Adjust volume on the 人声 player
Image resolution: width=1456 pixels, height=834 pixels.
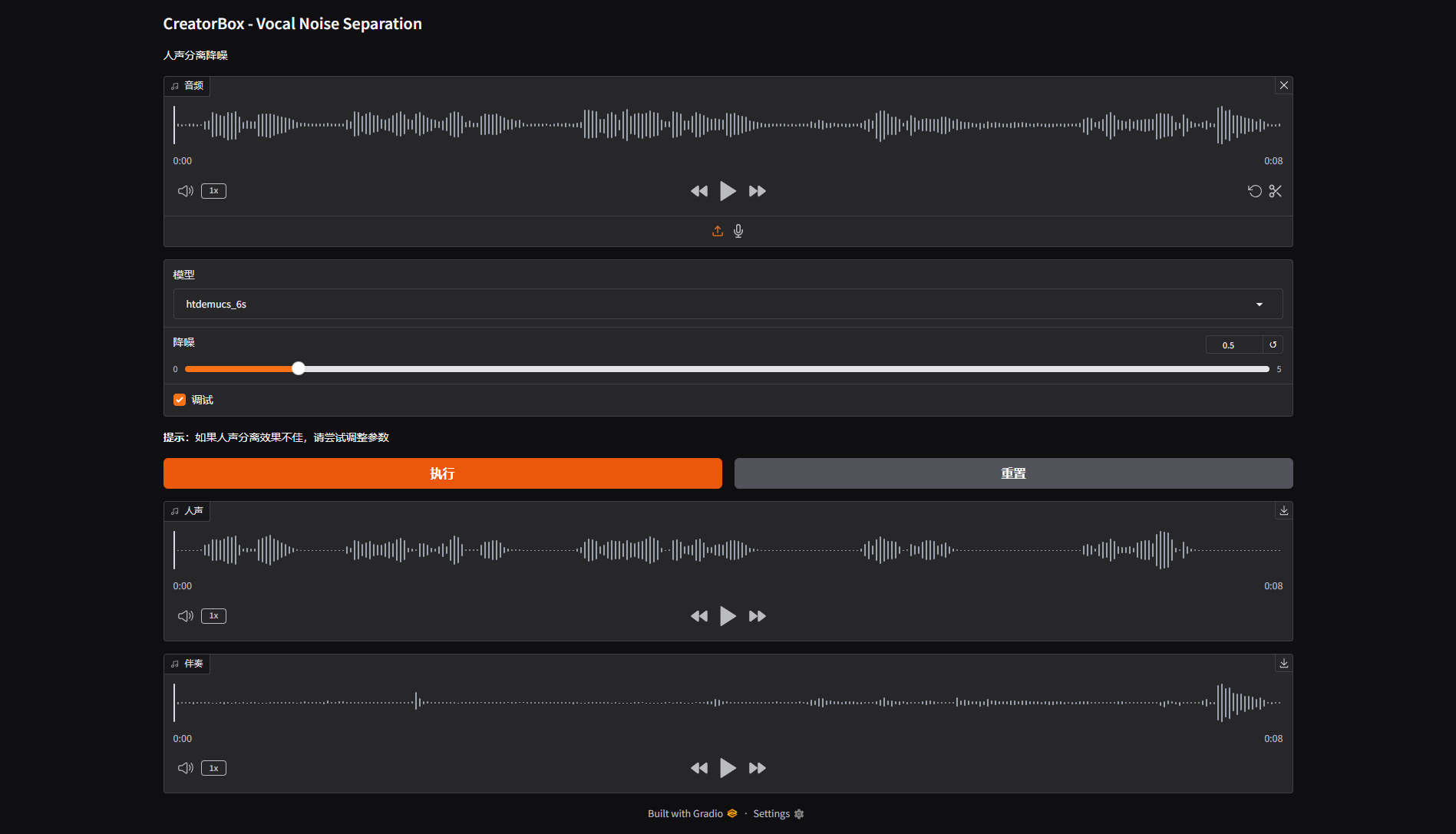[x=186, y=616]
